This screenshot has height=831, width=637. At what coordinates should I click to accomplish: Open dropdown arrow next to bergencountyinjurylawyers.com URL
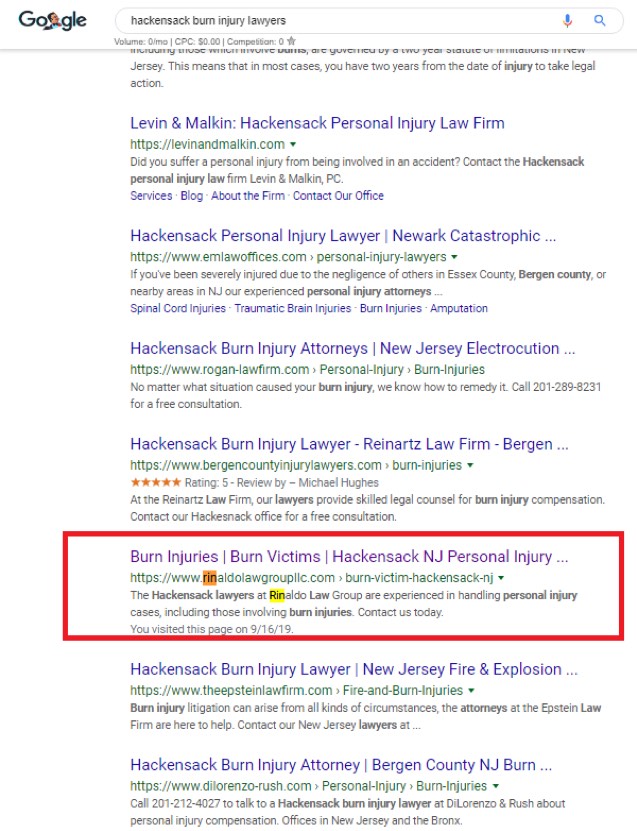tap(470, 465)
